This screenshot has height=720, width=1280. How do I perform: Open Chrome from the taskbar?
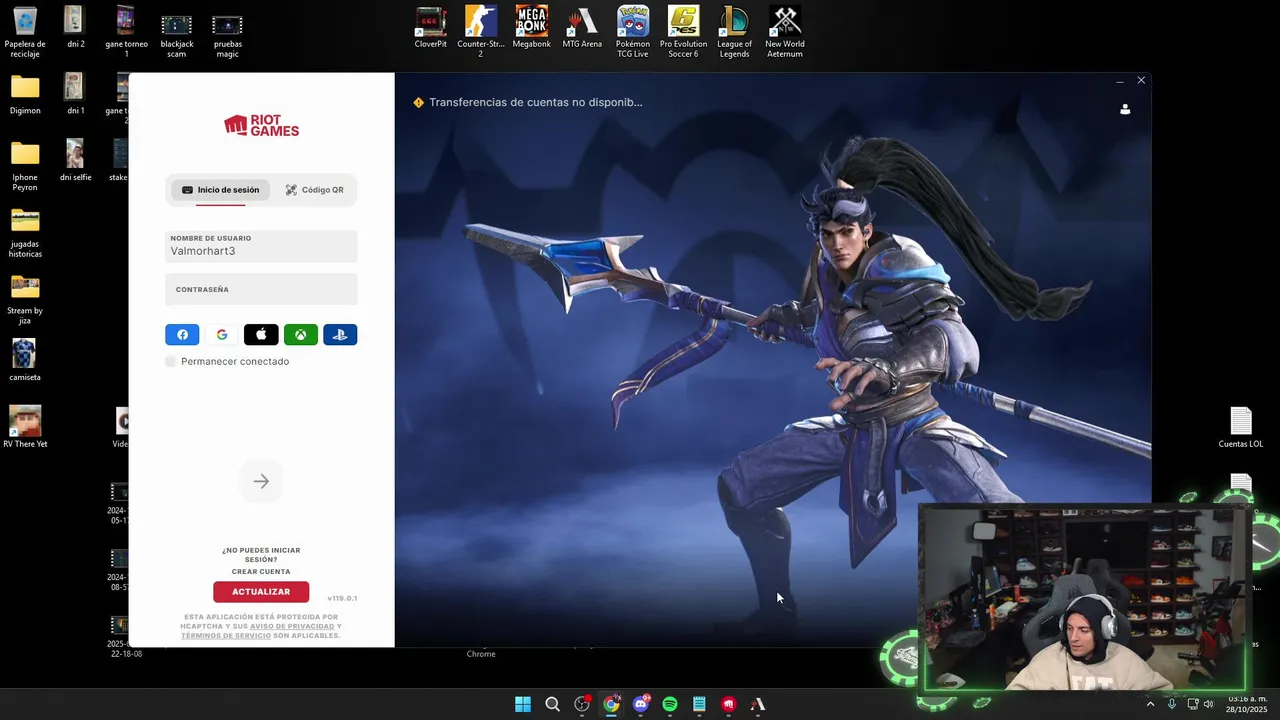pyautogui.click(x=611, y=704)
